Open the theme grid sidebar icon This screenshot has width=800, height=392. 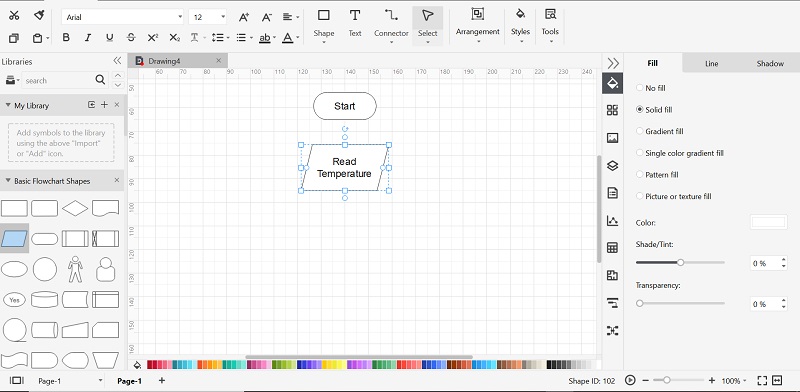[x=612, y=110]
